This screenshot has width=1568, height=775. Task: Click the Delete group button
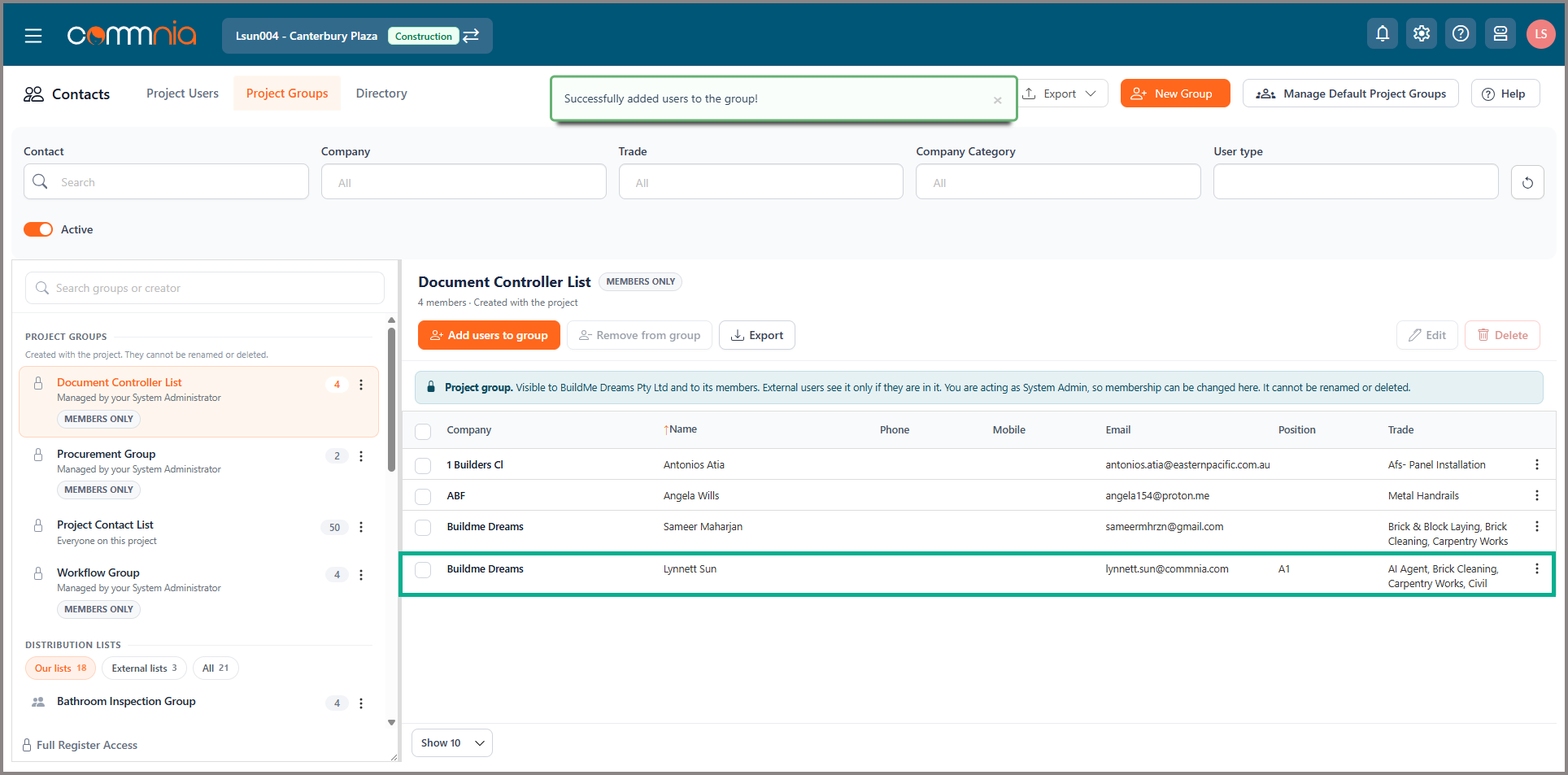pyautogui.click(x=1503, y=335)
